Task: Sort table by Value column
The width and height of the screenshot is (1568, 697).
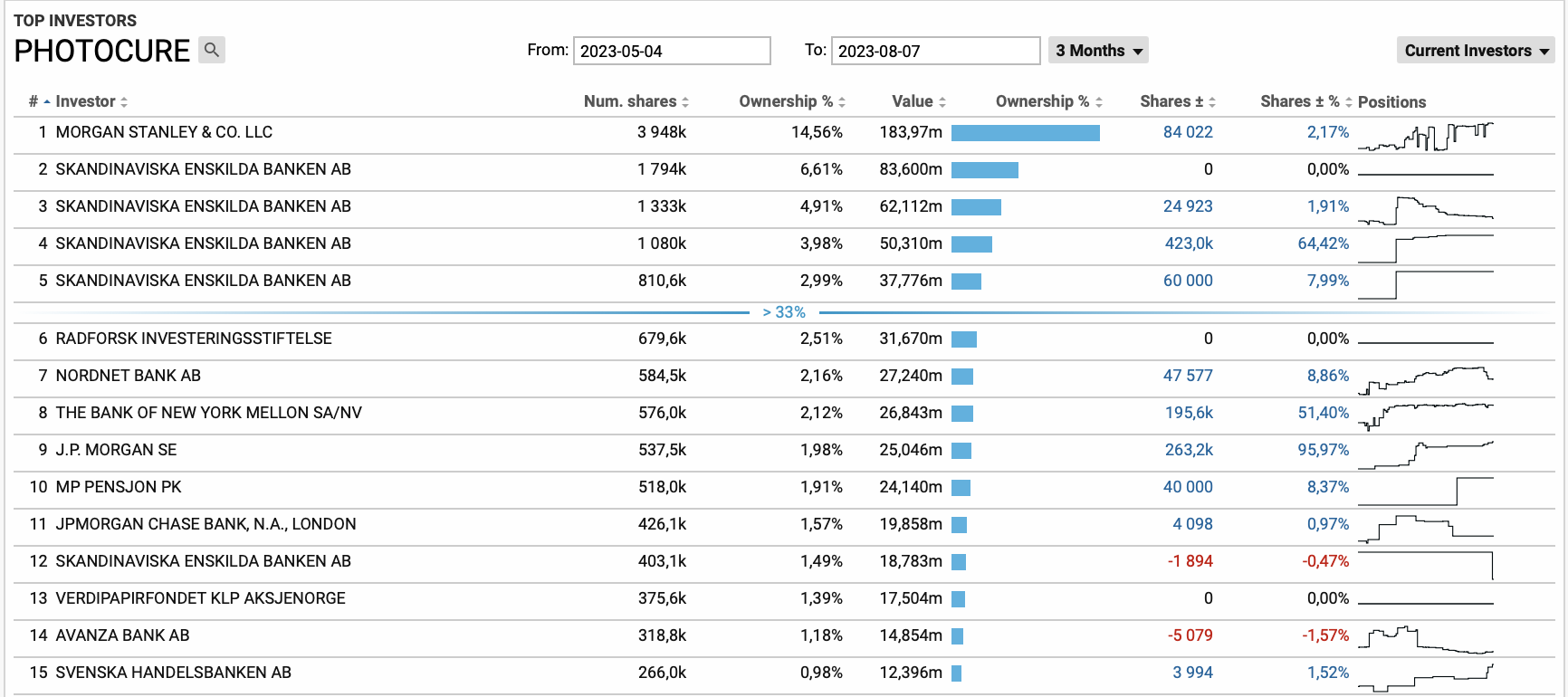Action: [x=919, y=101]
